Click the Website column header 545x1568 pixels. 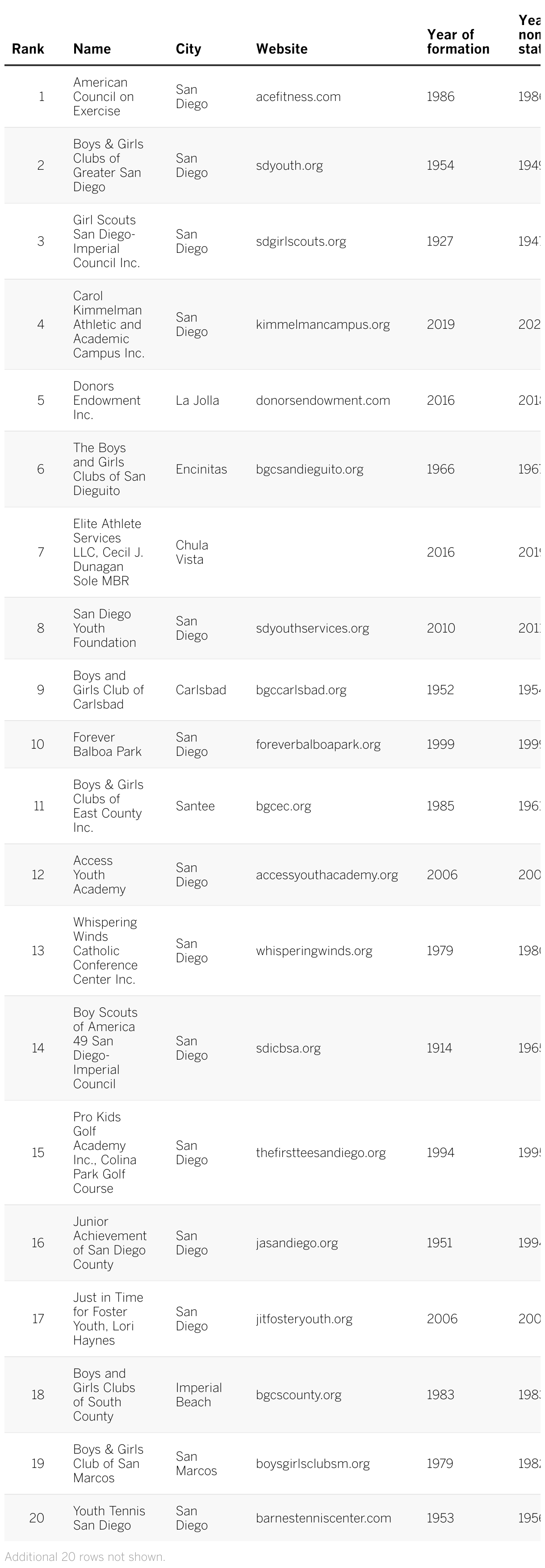282,49
